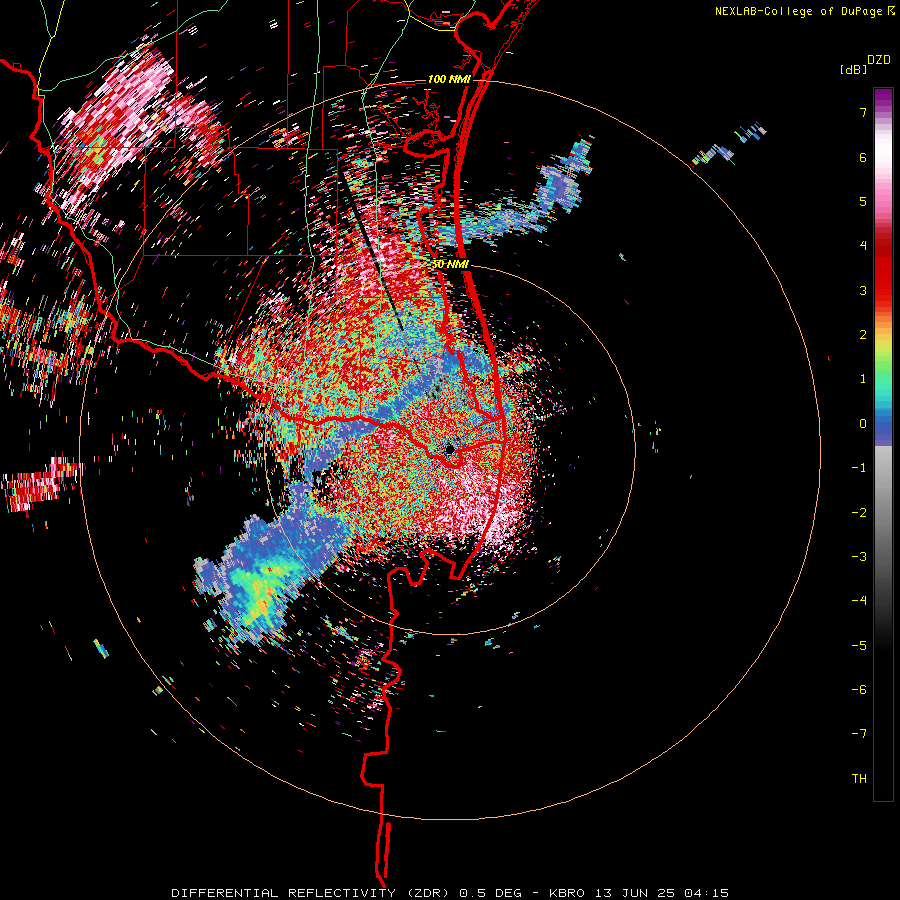Click the legend value 0
This screenshot has width=900, height=900.
[863, 424]
